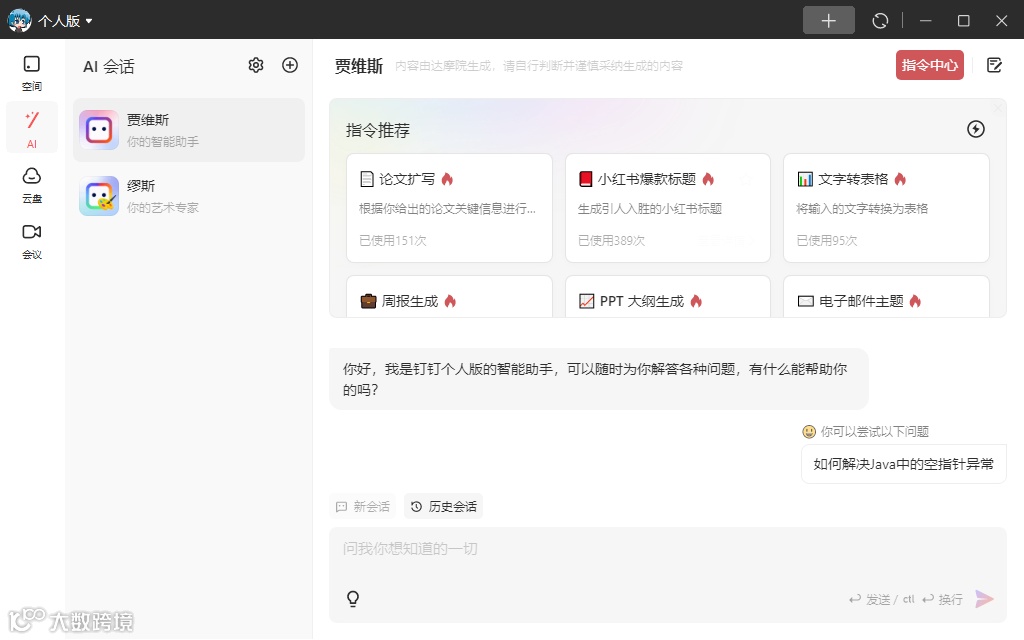This screenshot has height=640, width=1024.
Task: Click the lightning icon in 指令推荐
Action: pos(975,129)
